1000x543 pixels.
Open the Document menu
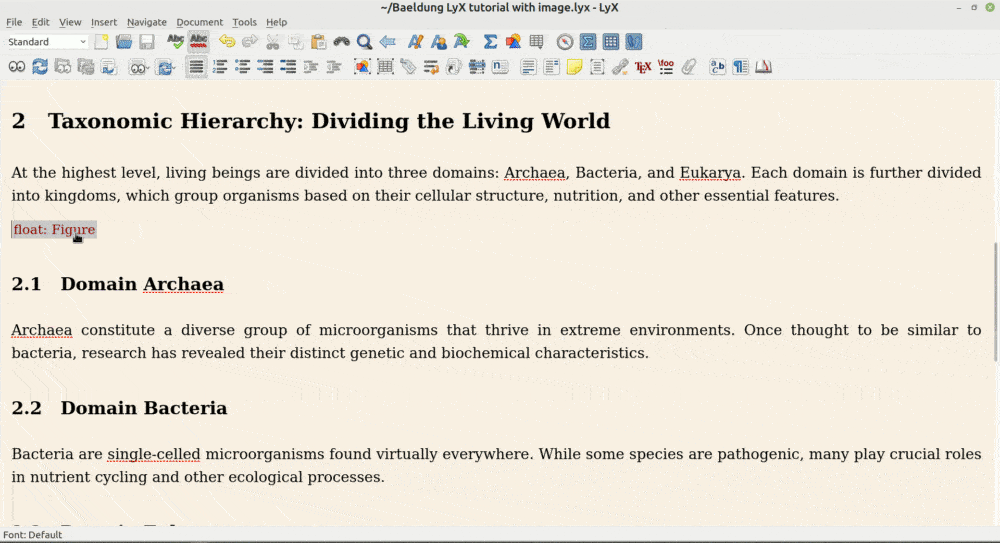pos(200,22)
